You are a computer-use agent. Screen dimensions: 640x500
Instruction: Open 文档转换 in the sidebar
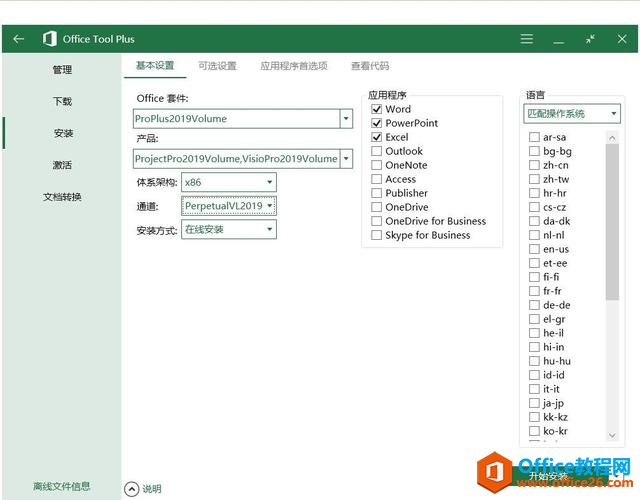tap(62, 197)
